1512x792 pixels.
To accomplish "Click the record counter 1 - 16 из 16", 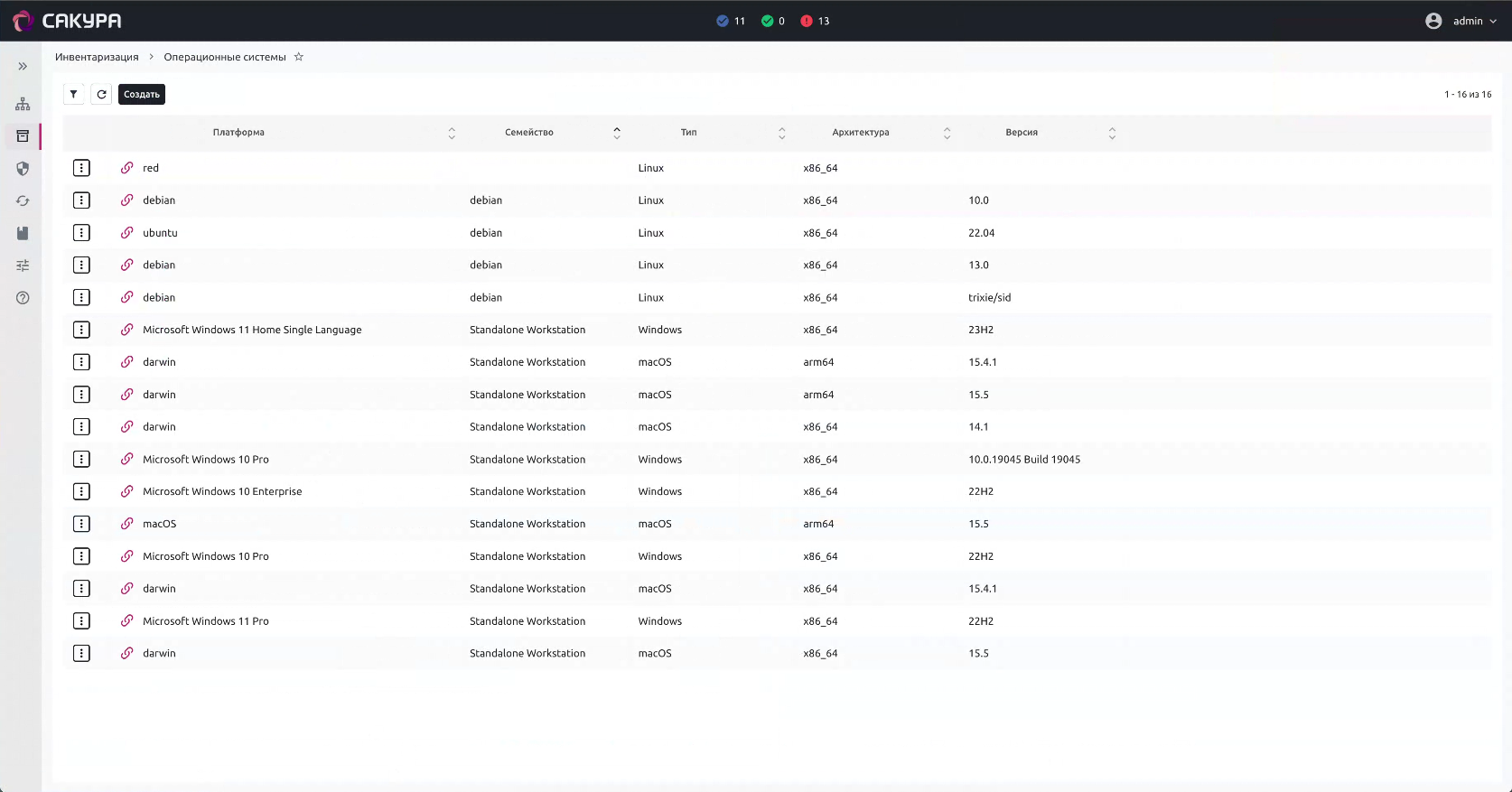I will [x=1468, y=94].
